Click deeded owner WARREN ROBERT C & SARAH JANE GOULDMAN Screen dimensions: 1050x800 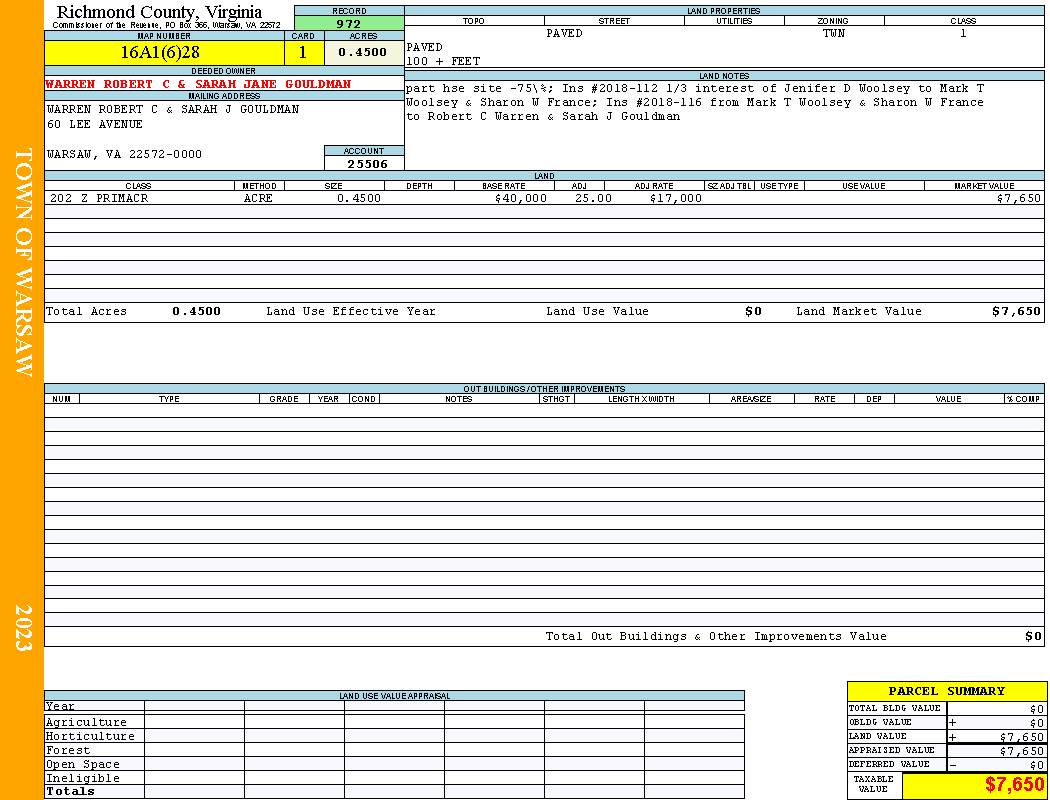click(x=198, y=84)
